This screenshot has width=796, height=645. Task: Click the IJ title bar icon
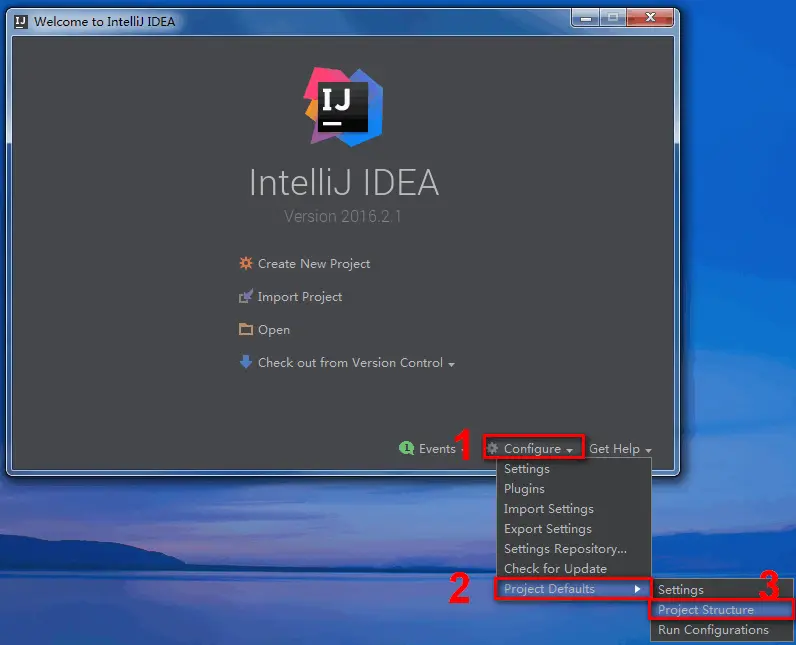[21, 21]
